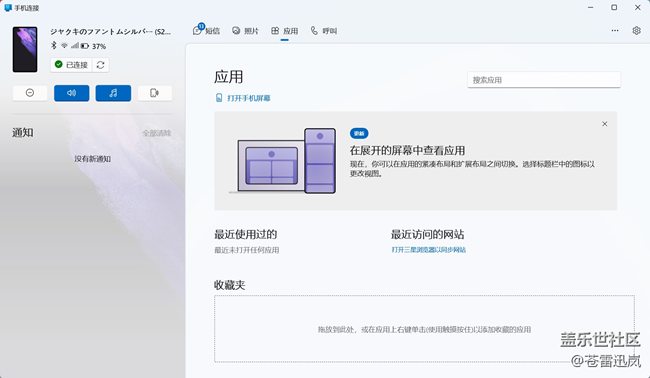Switch to the 照片 photos tab
Viewport: 650px width, 378px height.
[x=245, y=31]
